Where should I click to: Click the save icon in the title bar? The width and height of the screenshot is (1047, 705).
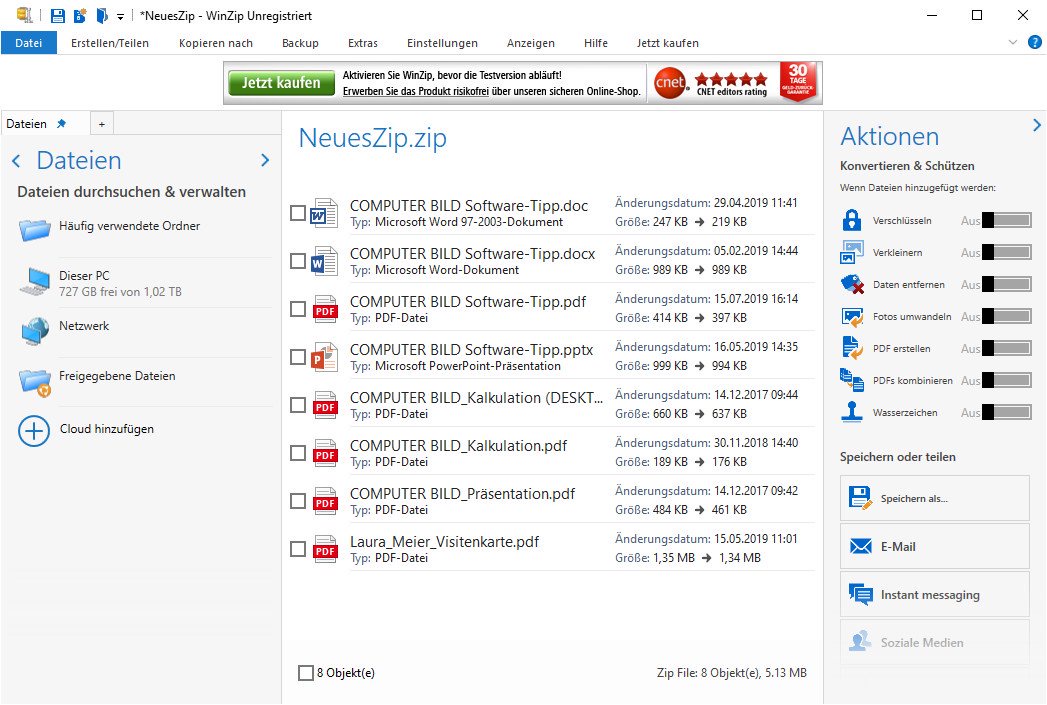pos(58,15)
